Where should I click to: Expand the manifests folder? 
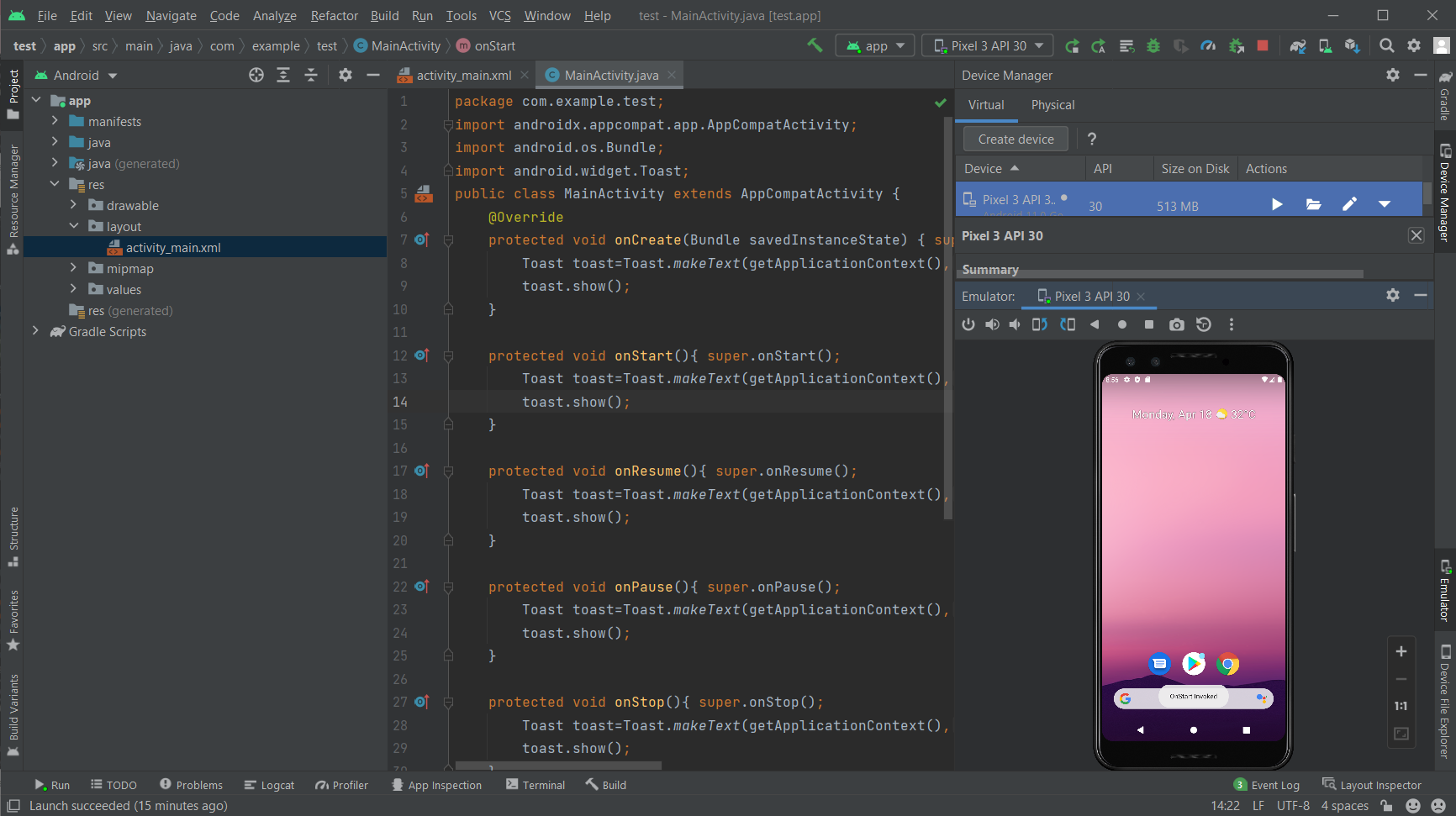pyautogui.click(x=55, y=121)
